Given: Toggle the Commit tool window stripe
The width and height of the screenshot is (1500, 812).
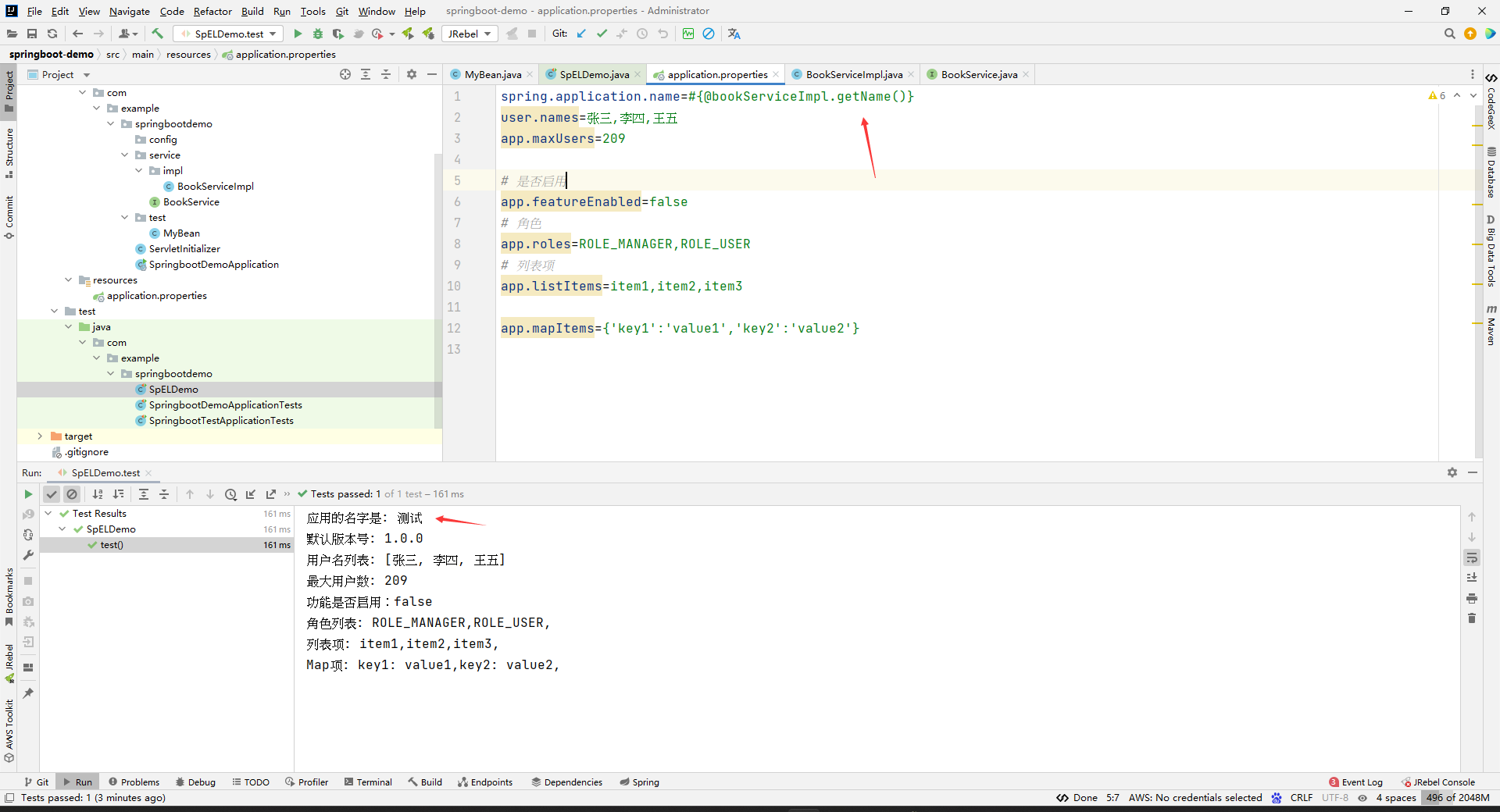Looking at the screenshot, I should pyautogui.click(x=9, y=217).
